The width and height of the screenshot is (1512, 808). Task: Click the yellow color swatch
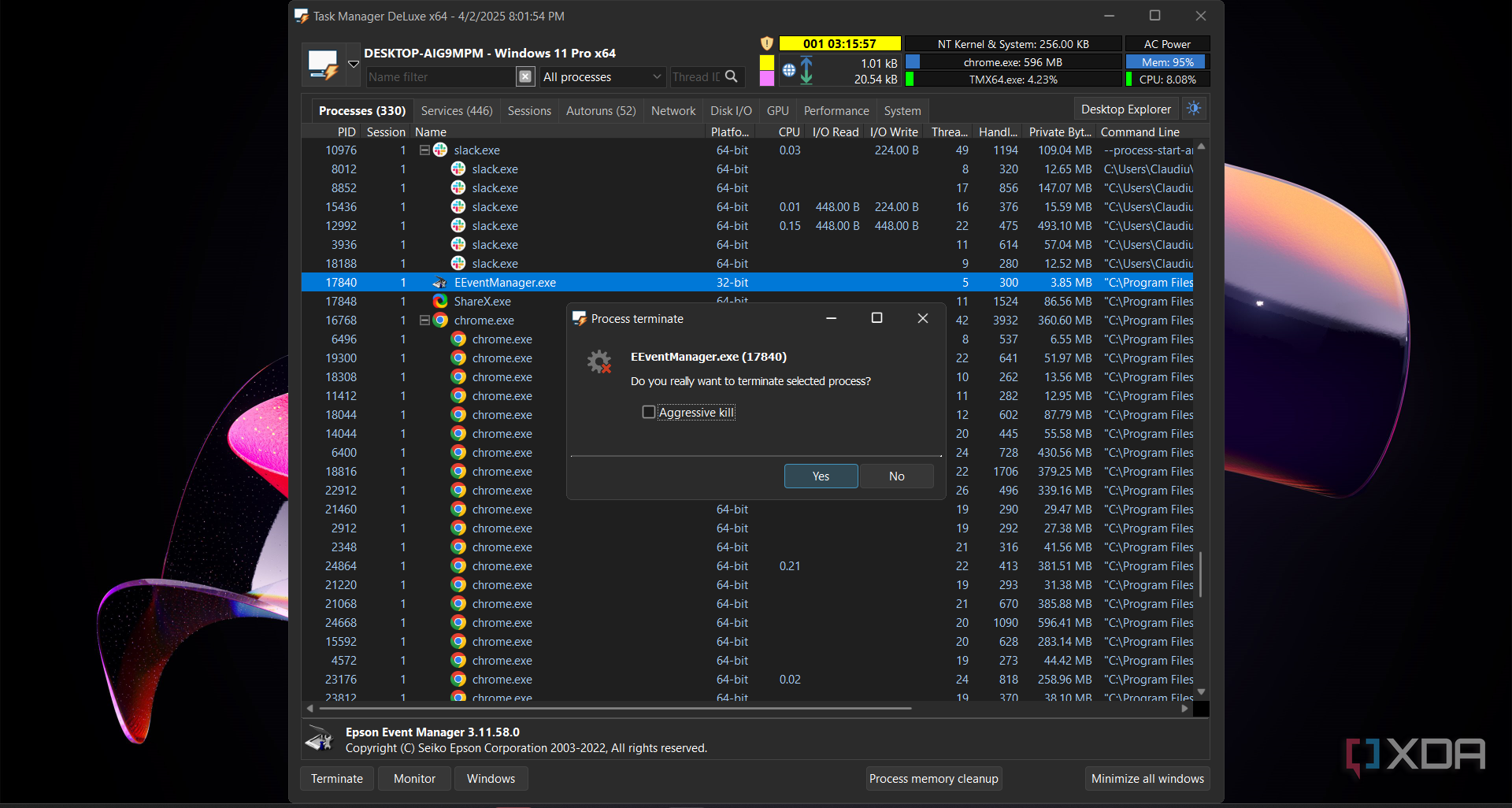pos(767,62)
